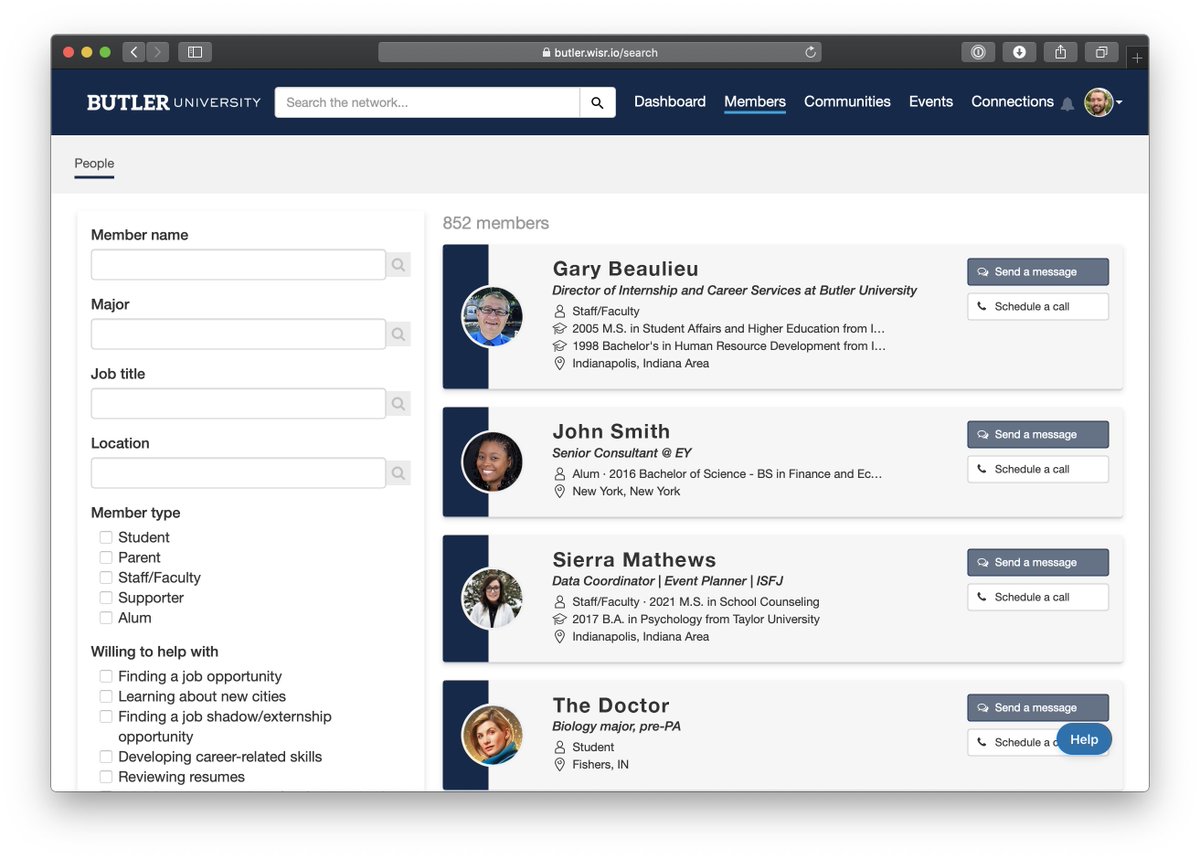The width and height of the screenshot is (1200, 859).
Task: Click inside the Member name input field
Action: tap(238, 265)
